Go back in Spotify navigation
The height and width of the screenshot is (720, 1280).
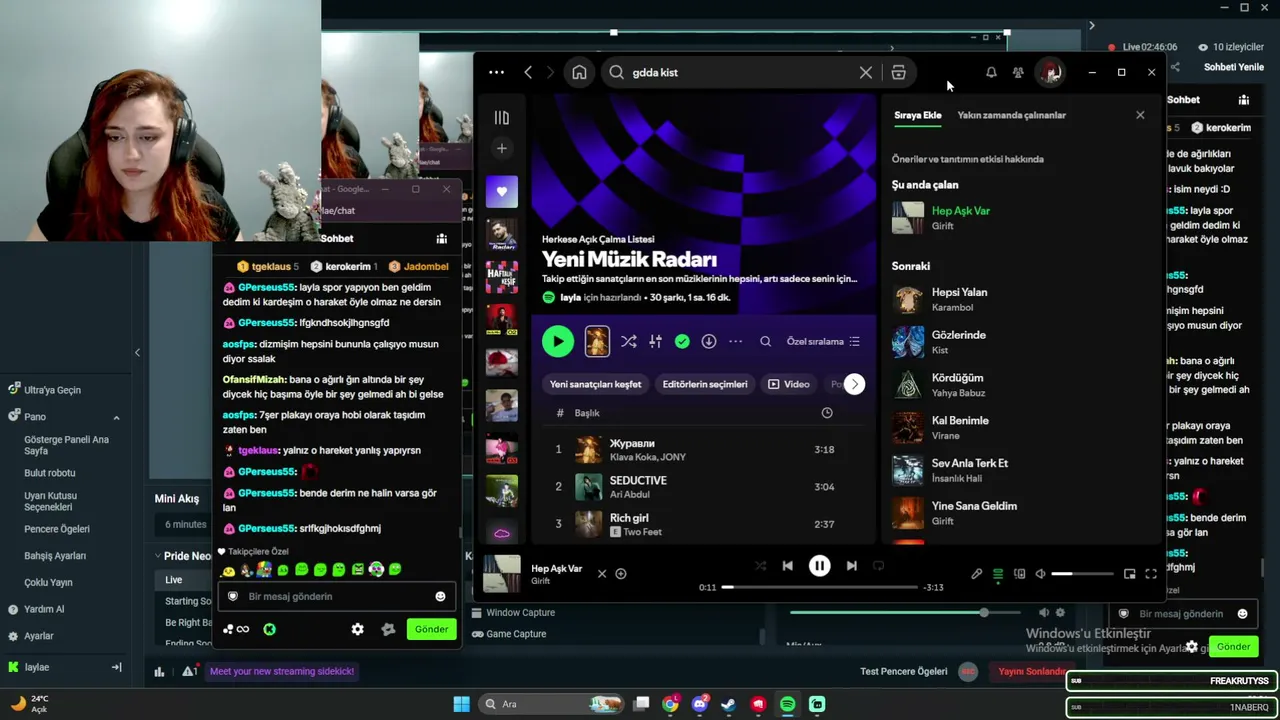point(528,72)
